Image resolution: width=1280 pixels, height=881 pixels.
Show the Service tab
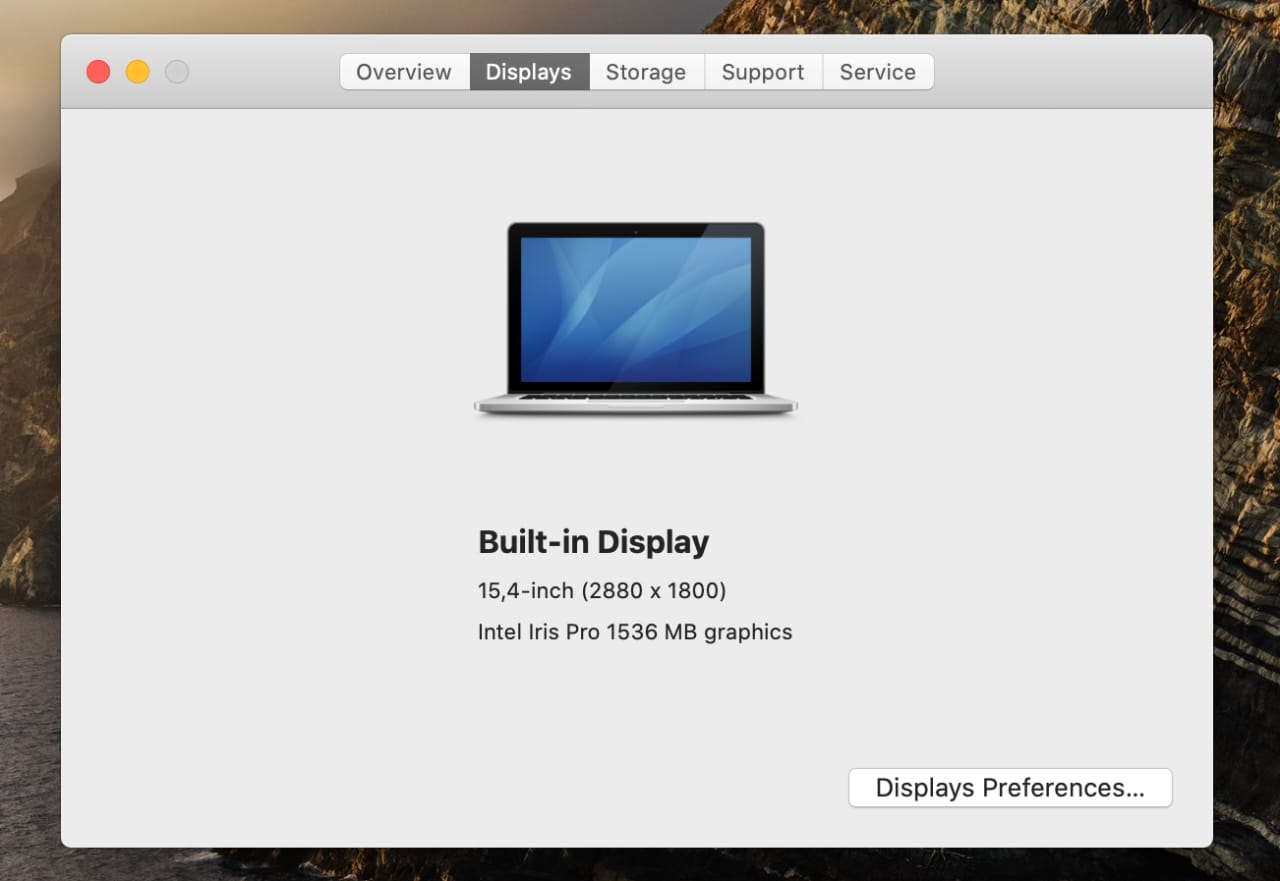pyautogui.click(x=877, y=72)
